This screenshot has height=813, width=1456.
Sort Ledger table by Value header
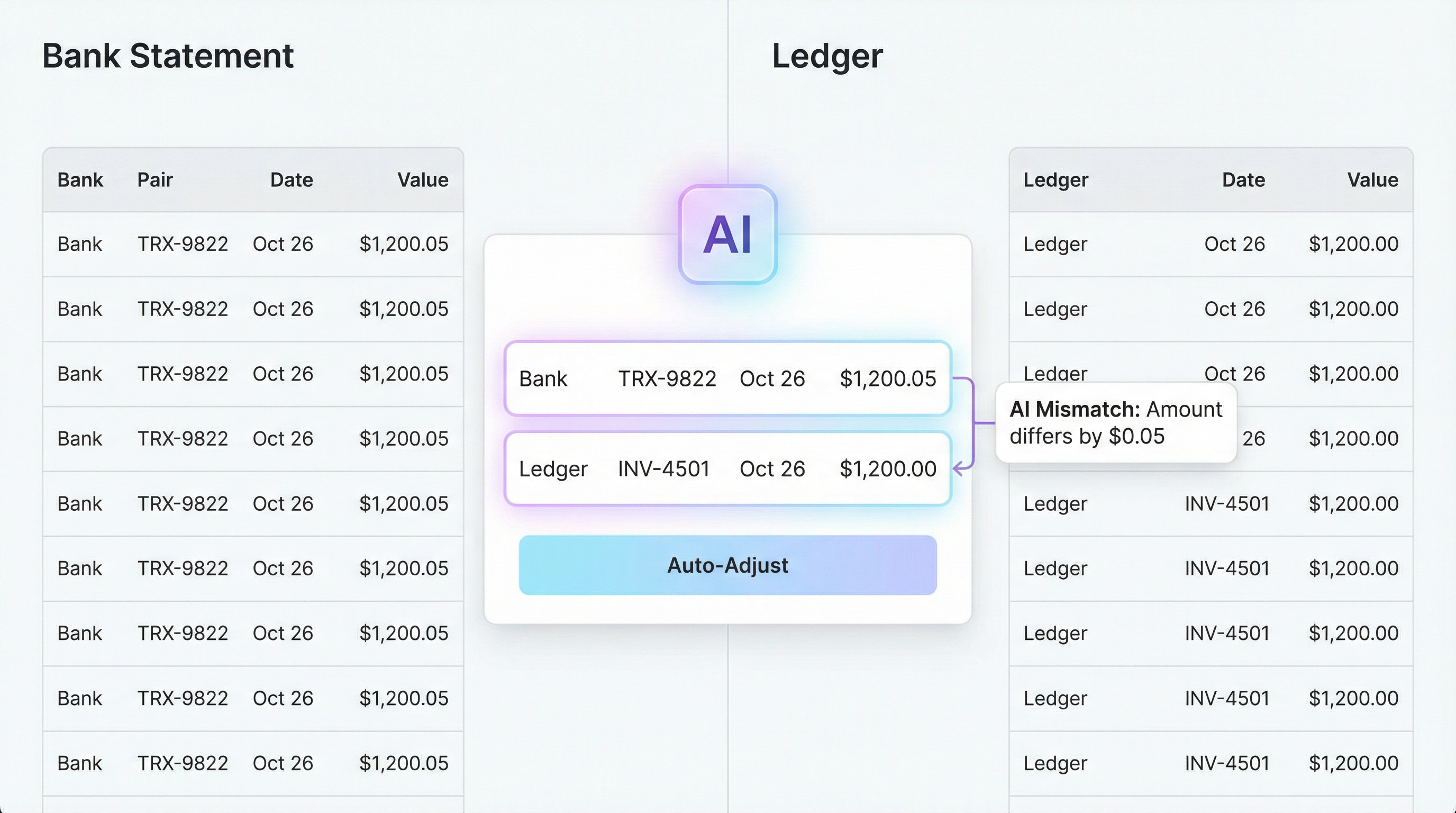(1372, 180)
